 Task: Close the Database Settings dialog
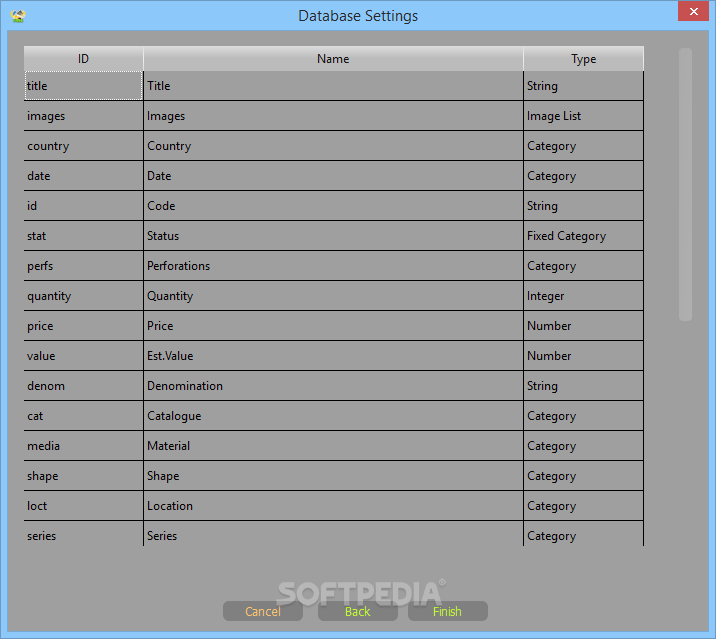693,11
